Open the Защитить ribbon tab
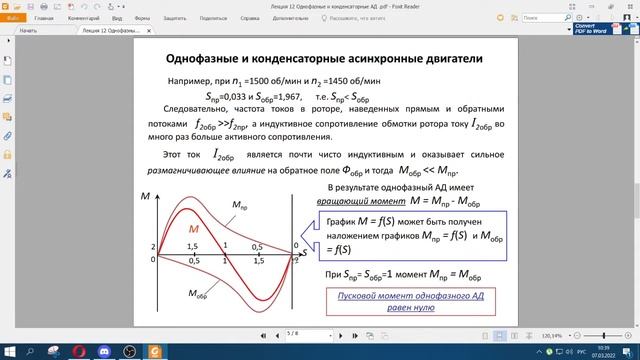Image resolution: width=640 pixels, height=360 pixels. click(x=175, y=18)
